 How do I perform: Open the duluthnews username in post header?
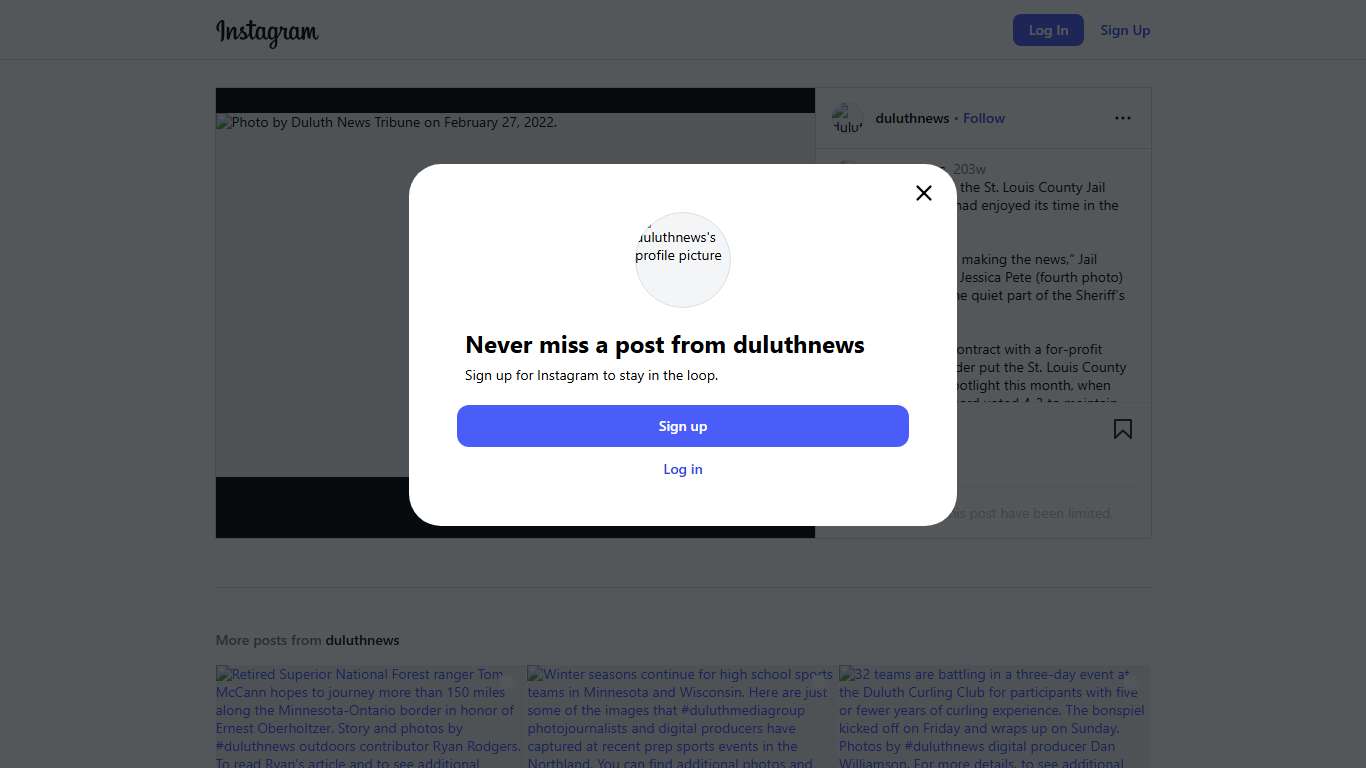(x=912, y=118)
